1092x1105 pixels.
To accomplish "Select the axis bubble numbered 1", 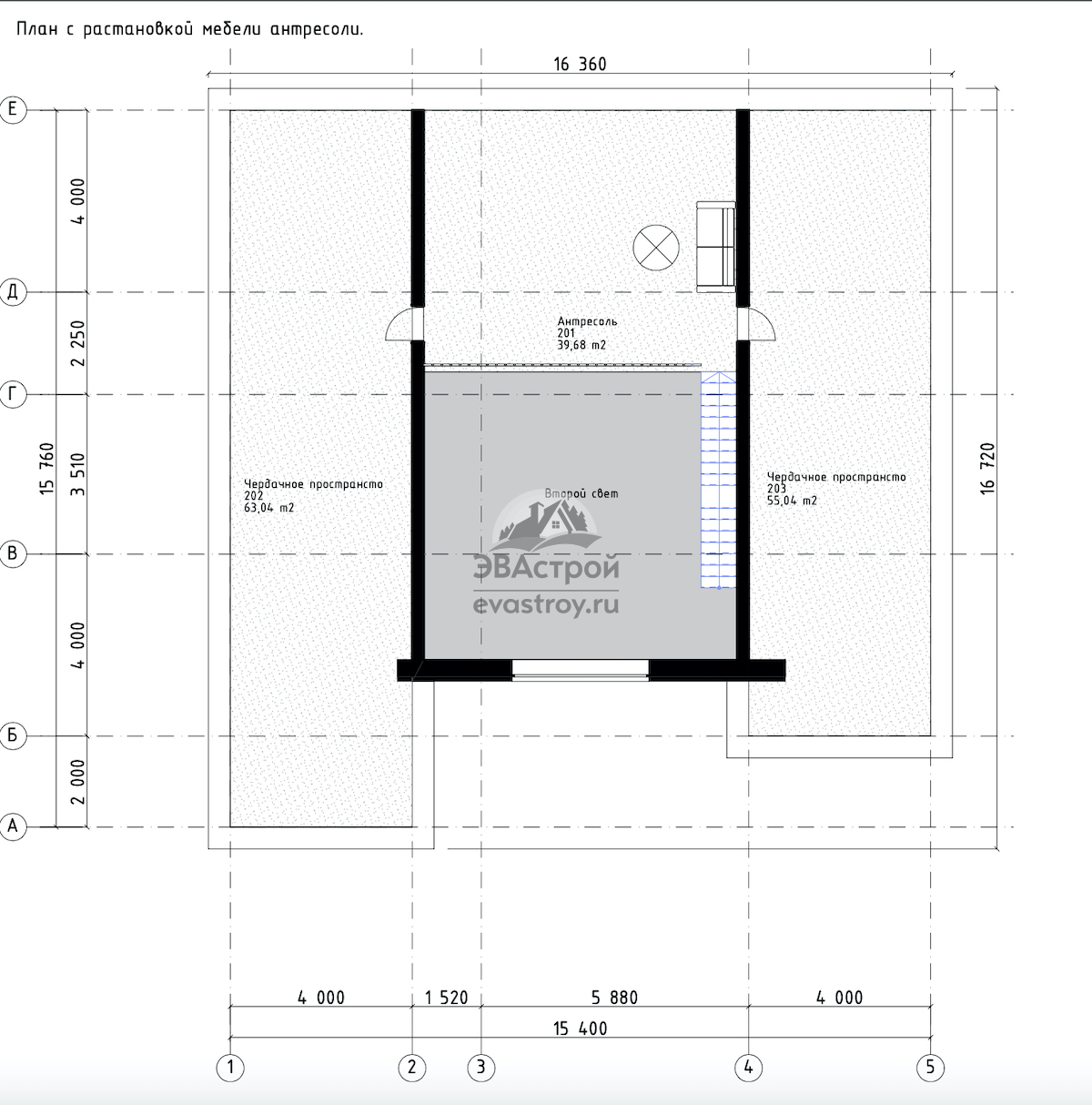I will pyautogui.click(x=230, y=1067).
